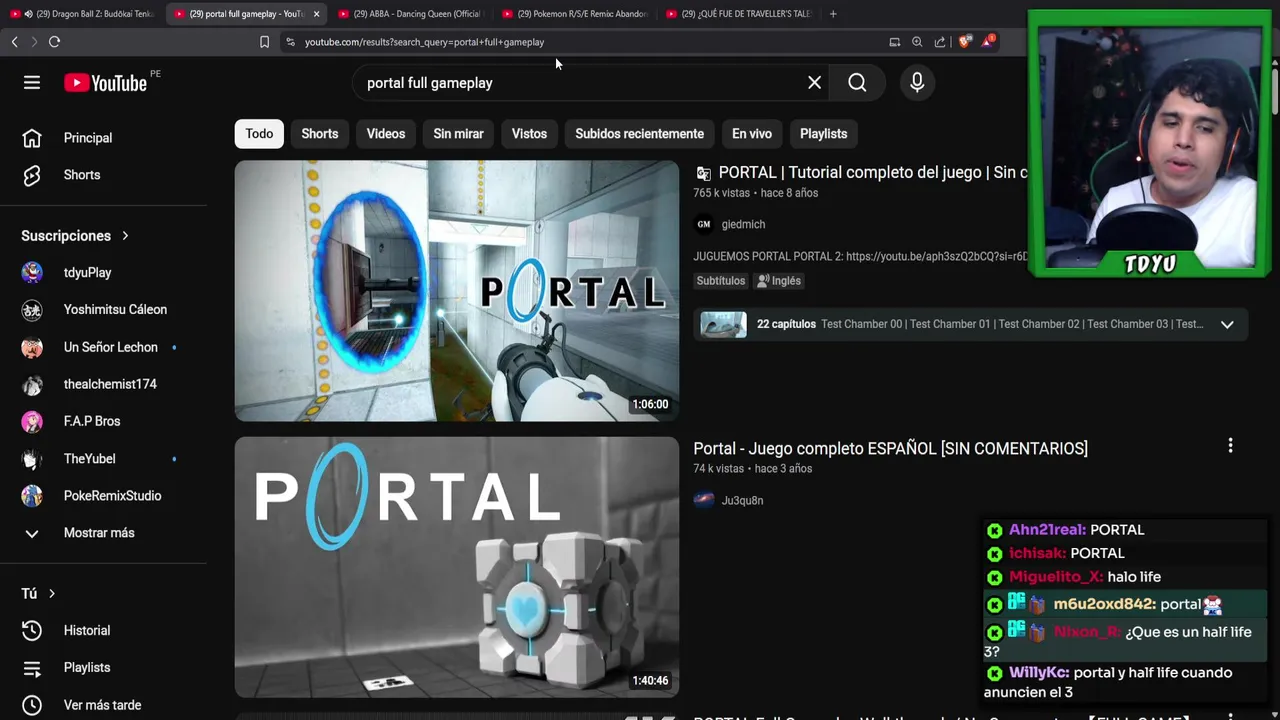Open browser zoom magnifier icon
This screenshot has width=1280, height=720.
917,42
